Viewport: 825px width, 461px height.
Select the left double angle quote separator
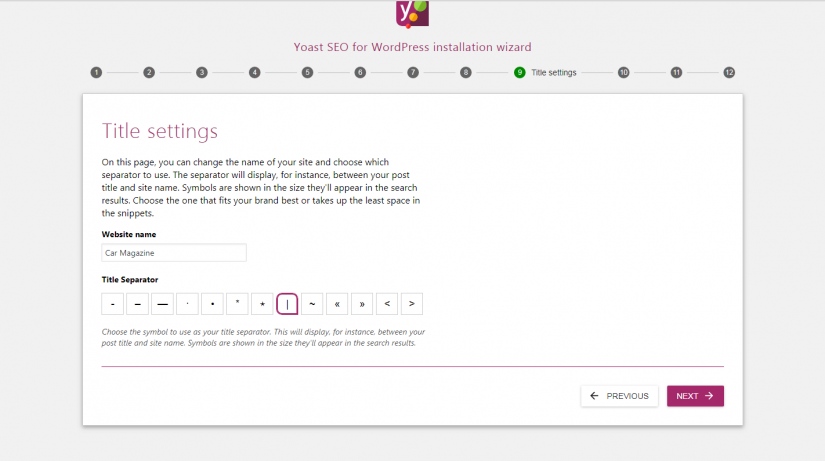pyautogui.click(x=337, y=304)
